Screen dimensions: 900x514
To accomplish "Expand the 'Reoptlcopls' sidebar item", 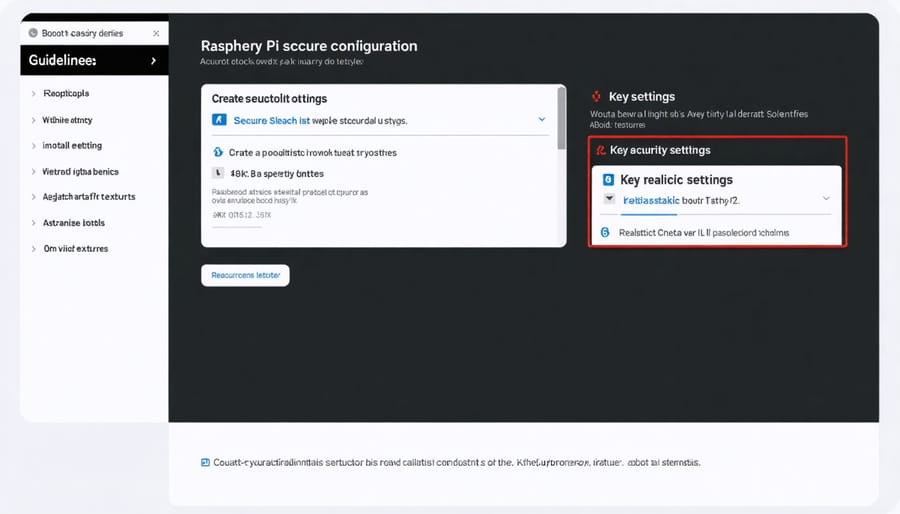I will [x=33, y=94].
